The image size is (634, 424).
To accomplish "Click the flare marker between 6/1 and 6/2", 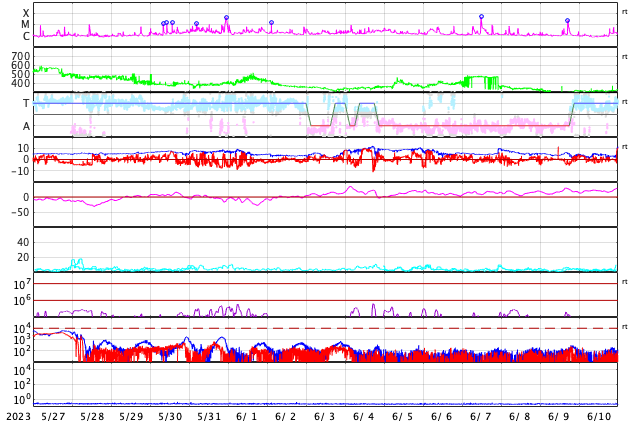I will point(271,23).
